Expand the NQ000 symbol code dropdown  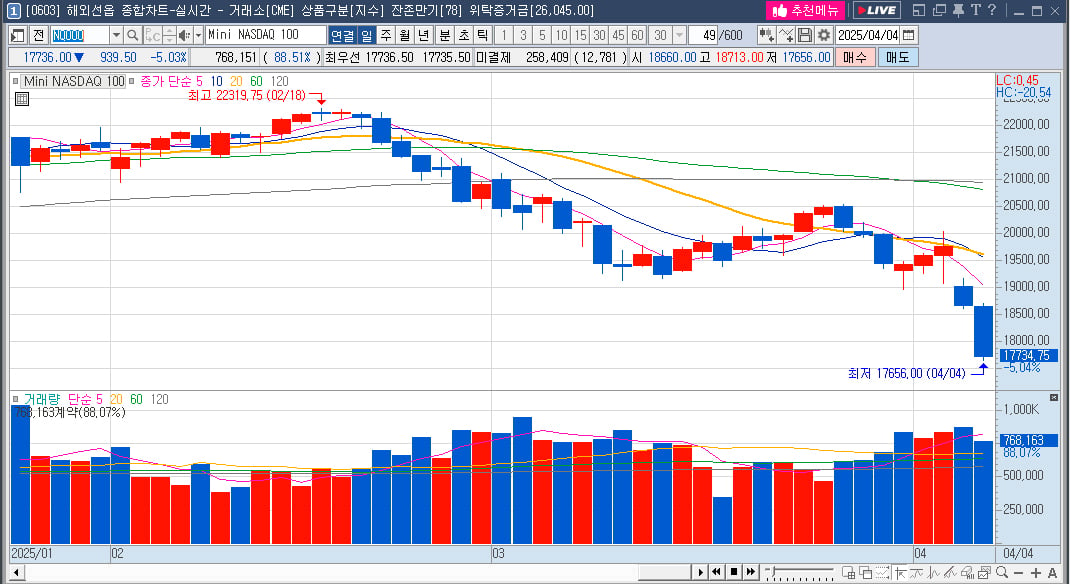(116, 35)
